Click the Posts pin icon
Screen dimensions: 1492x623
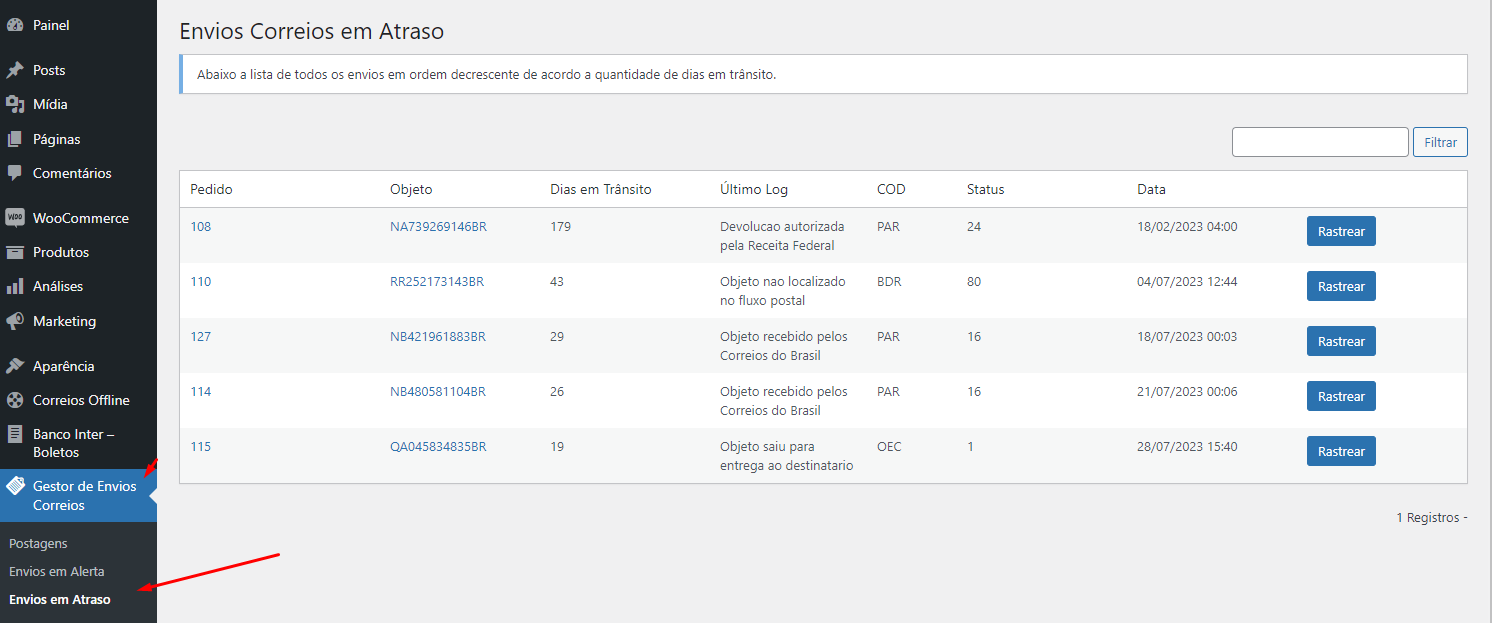pos(15,70)
